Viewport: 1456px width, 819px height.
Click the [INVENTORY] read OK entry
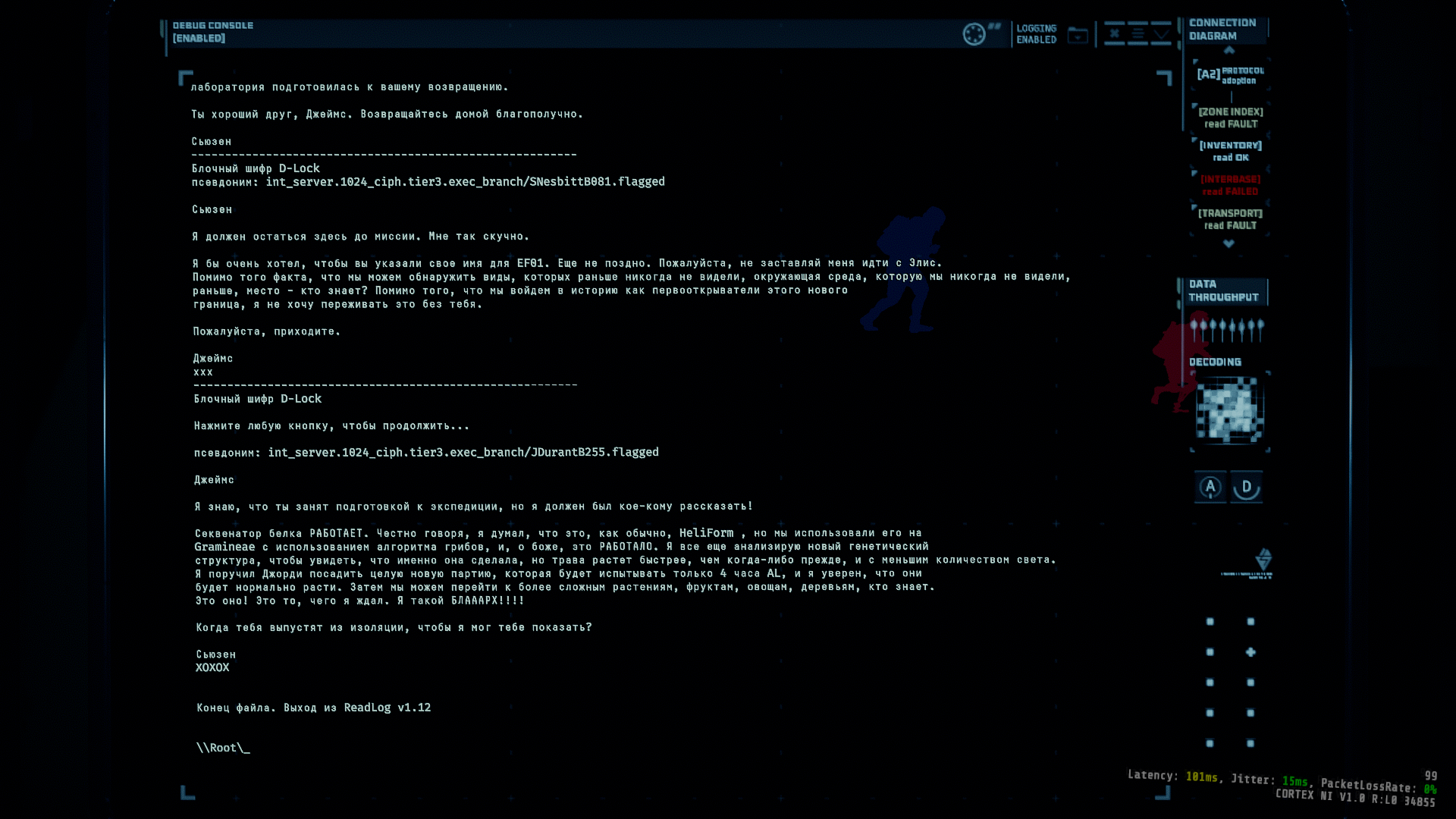coord(1231,151)
